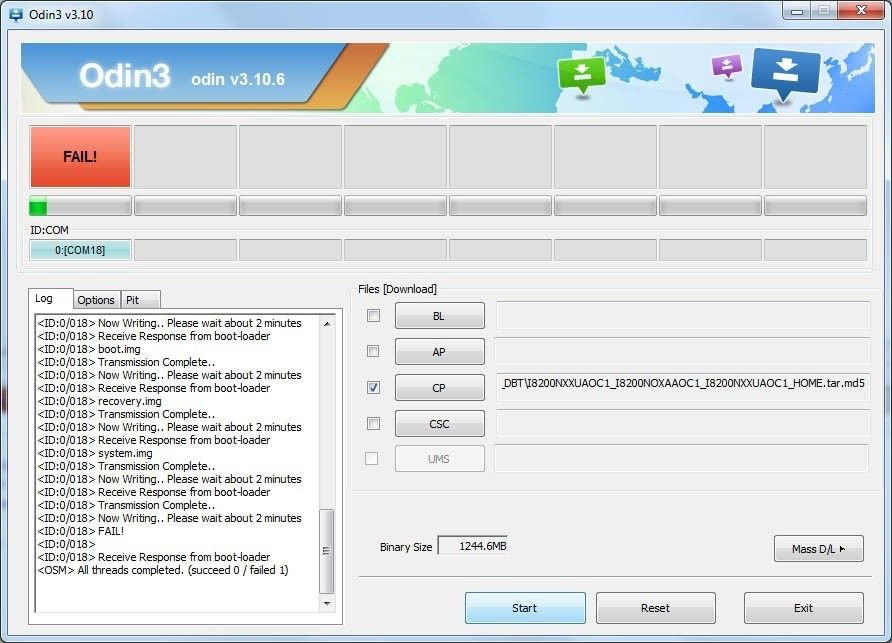Click the red FAIL! status box

(80, 156)
